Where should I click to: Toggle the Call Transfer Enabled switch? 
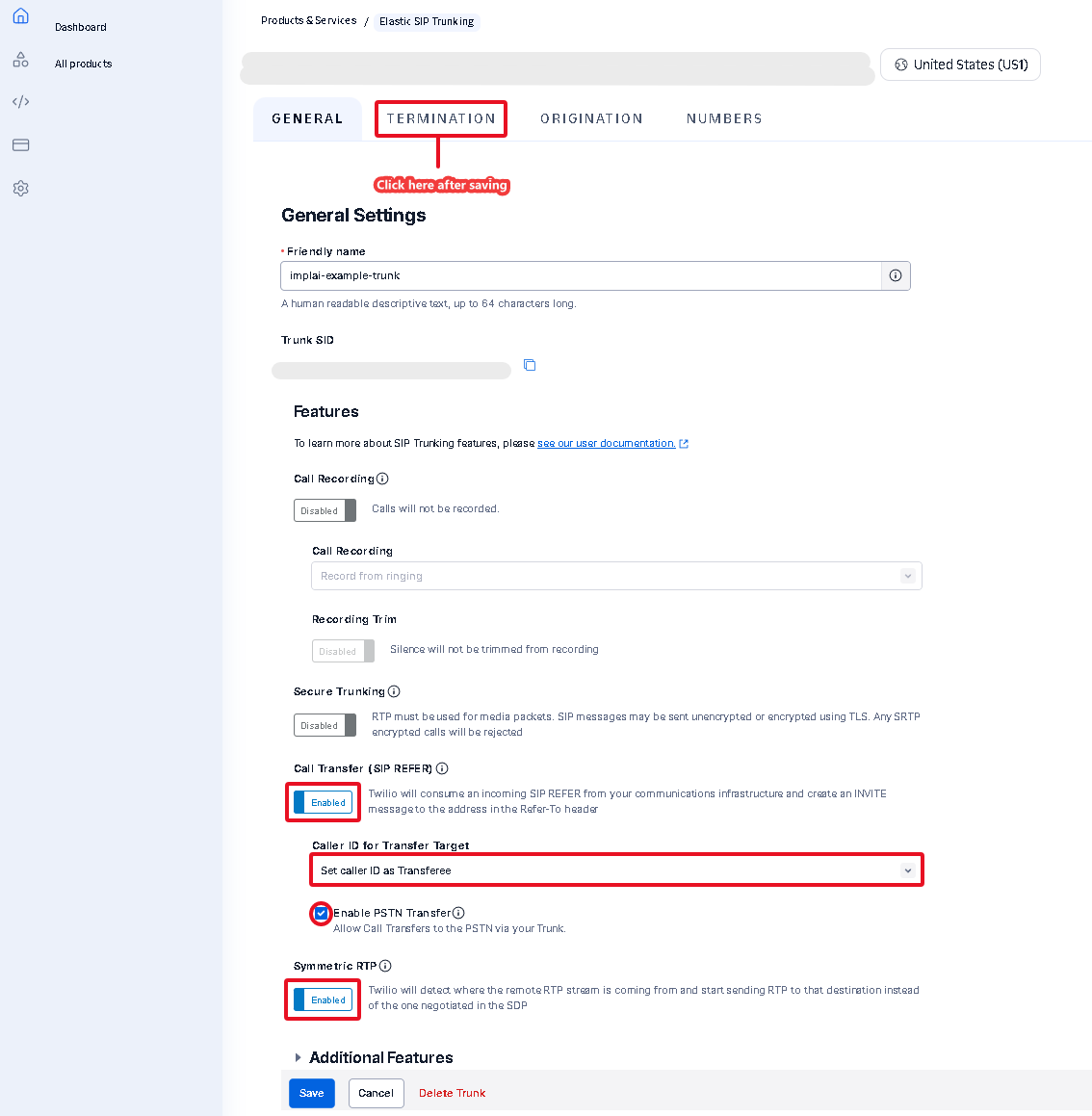324,803
